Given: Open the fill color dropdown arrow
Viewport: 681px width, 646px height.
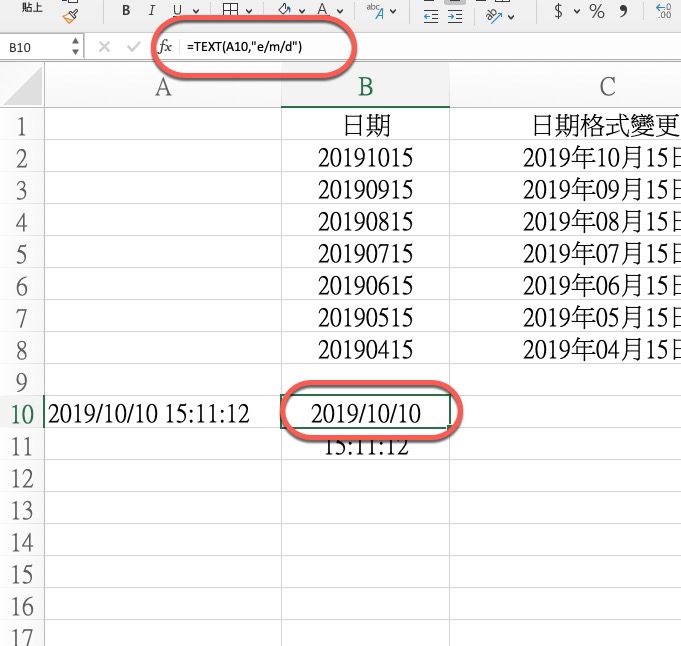Looking at the screenshot, I should 302,11.
